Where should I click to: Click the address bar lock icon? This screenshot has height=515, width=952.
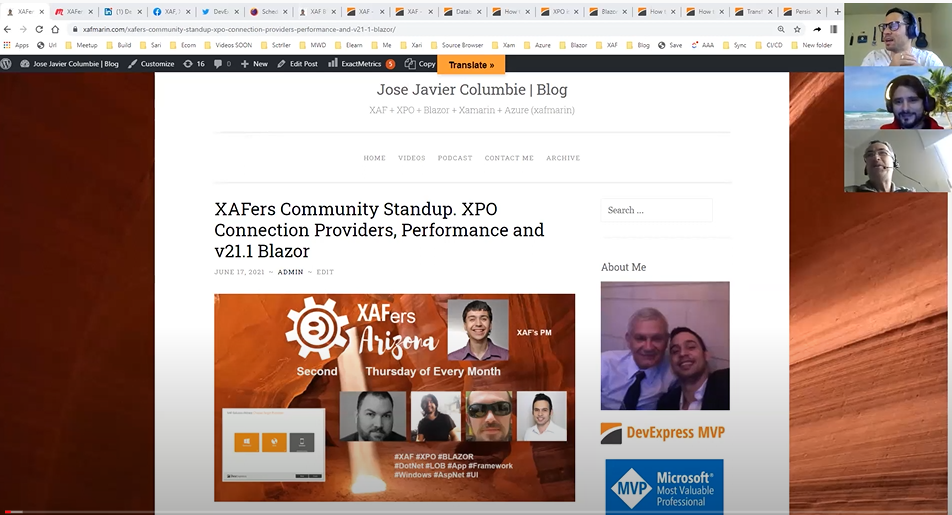point(75,29)
